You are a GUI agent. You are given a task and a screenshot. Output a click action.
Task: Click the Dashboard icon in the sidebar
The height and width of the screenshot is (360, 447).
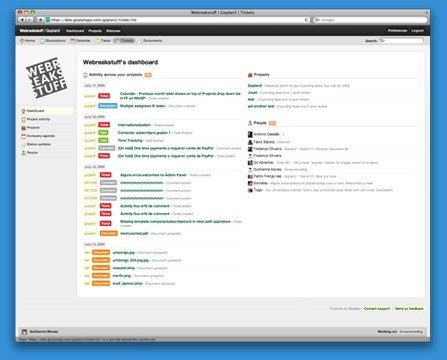pos(23,111)
